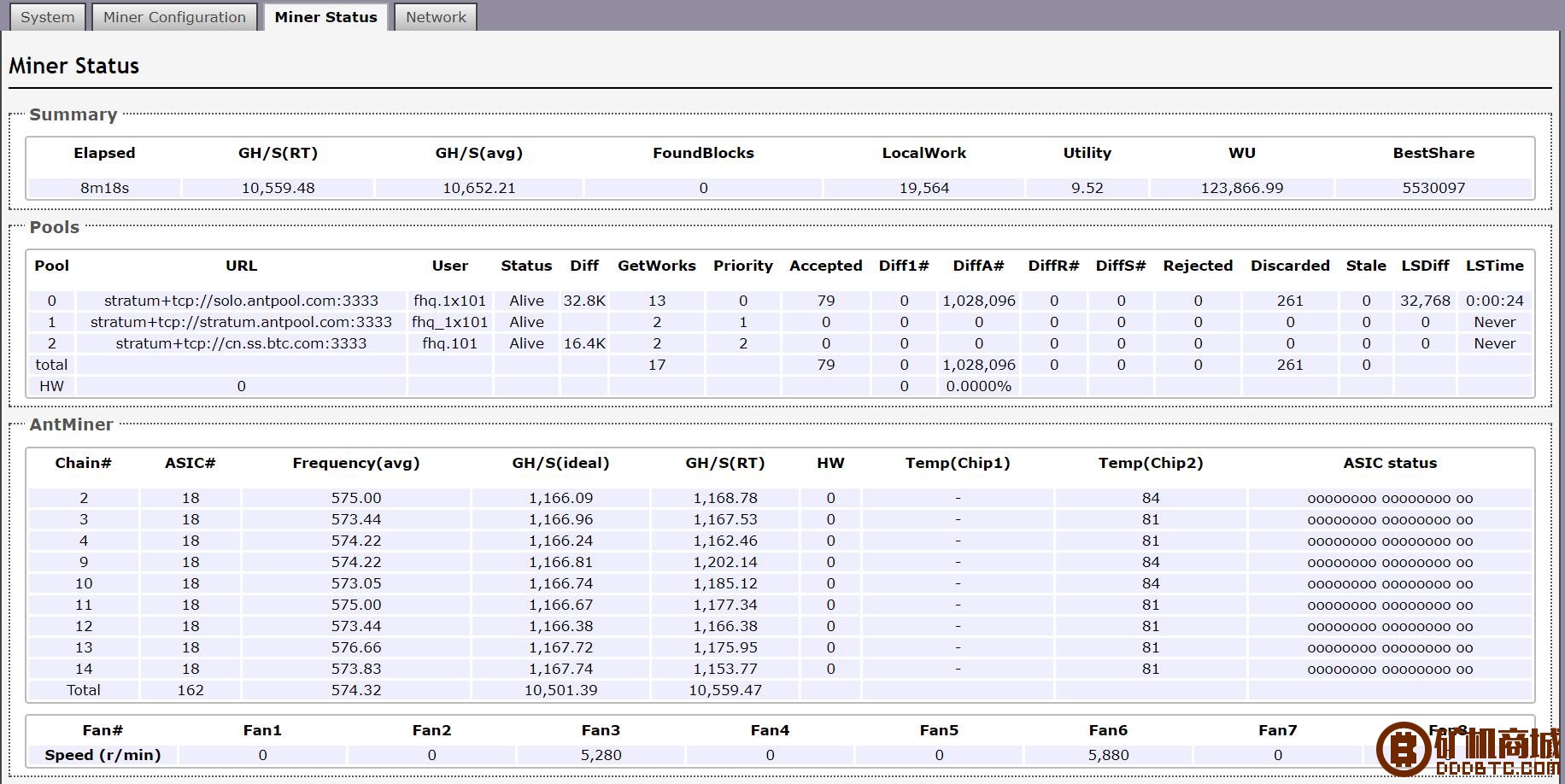This screenshot has width=1565, height=784.
Task: Switch to Miner Configuration tab
Action: click(174, 17)
